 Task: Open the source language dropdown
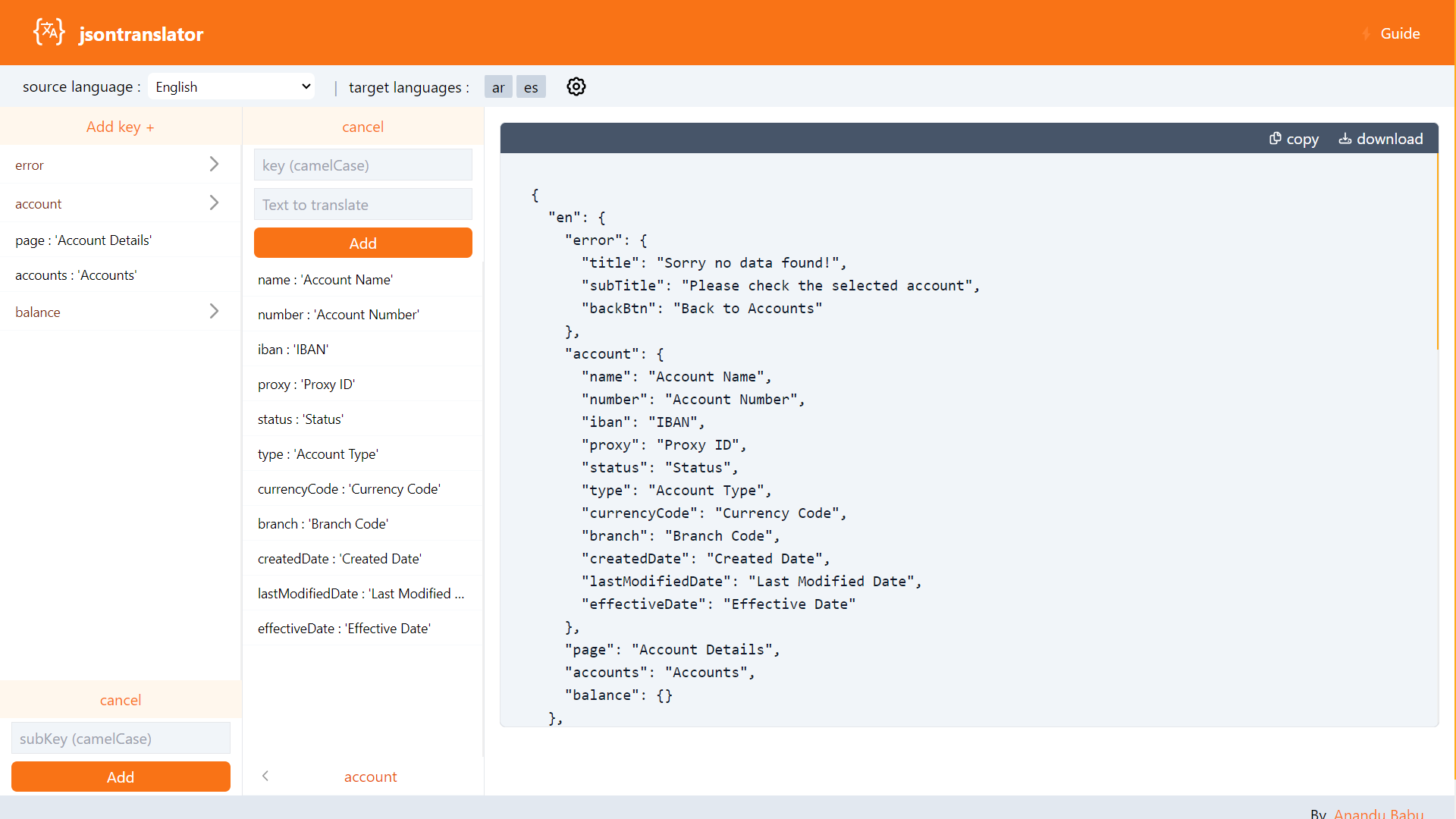point(232,86)
